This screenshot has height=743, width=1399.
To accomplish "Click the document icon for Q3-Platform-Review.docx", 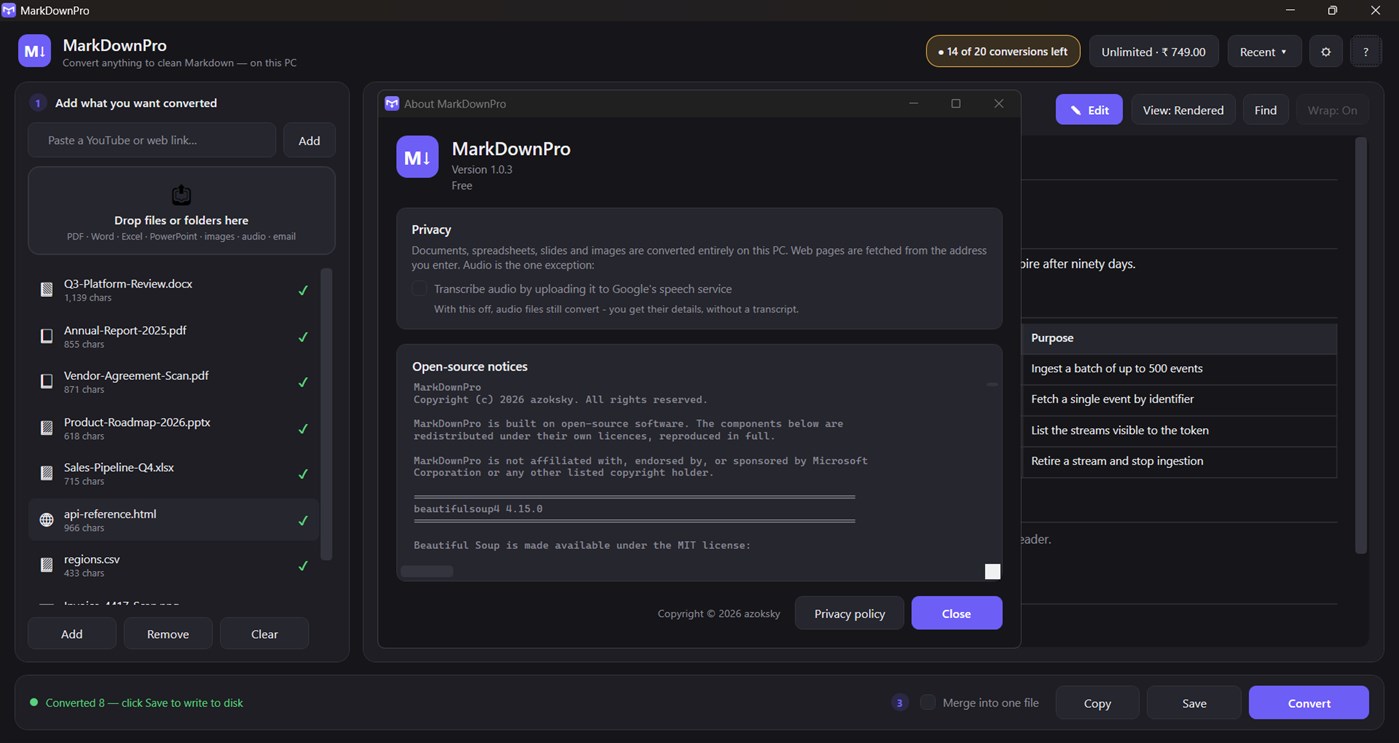I will click(x=46, y=290).
